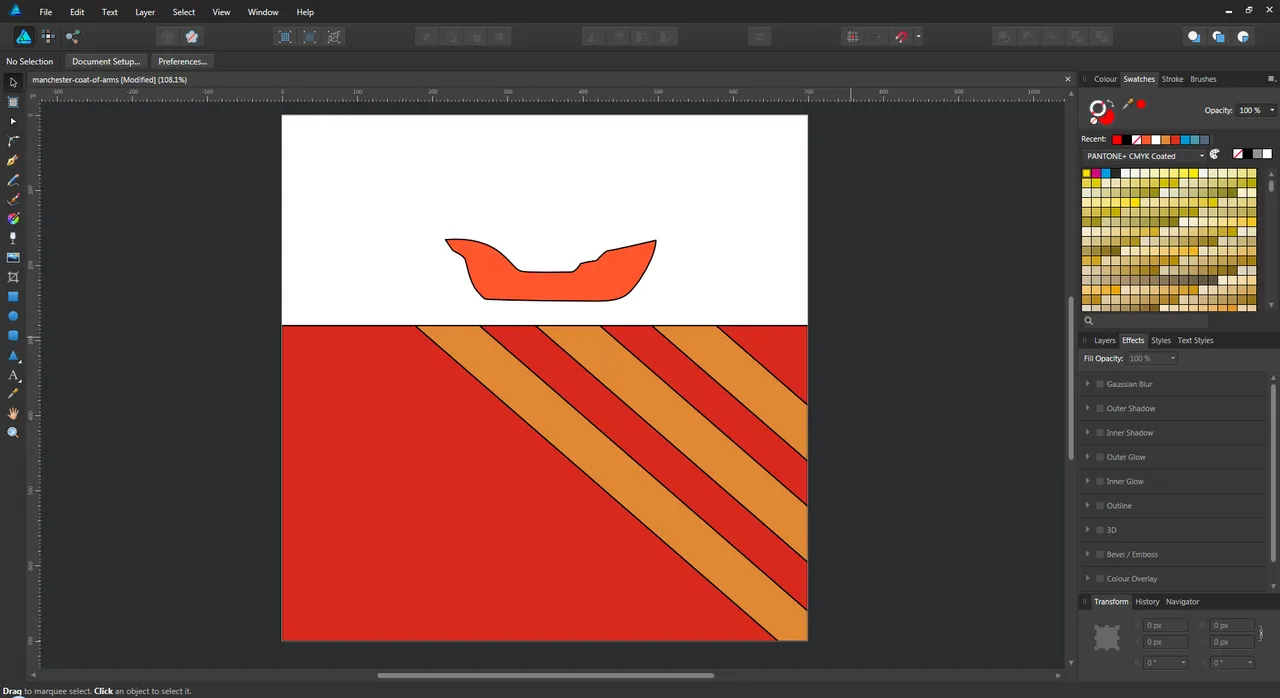Viewport: 1280px width, 698px height.
Task: Expand the Inner Shadow settings
Action: point(1088,433)
